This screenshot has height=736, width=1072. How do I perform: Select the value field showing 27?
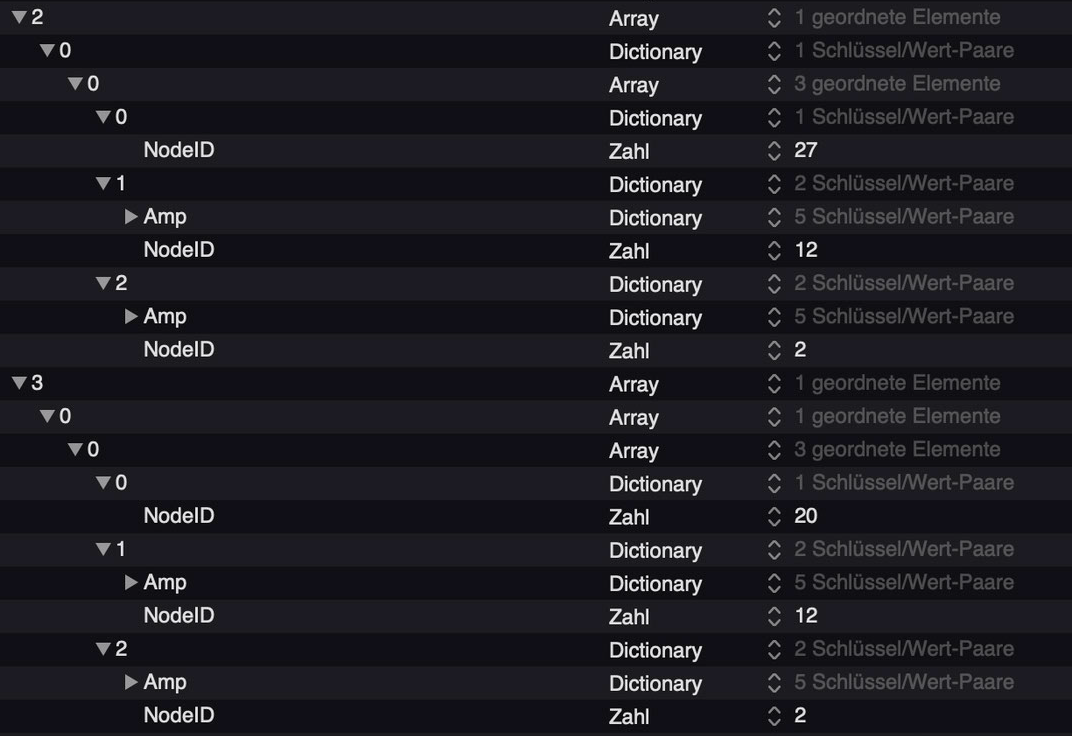point(806,150)
